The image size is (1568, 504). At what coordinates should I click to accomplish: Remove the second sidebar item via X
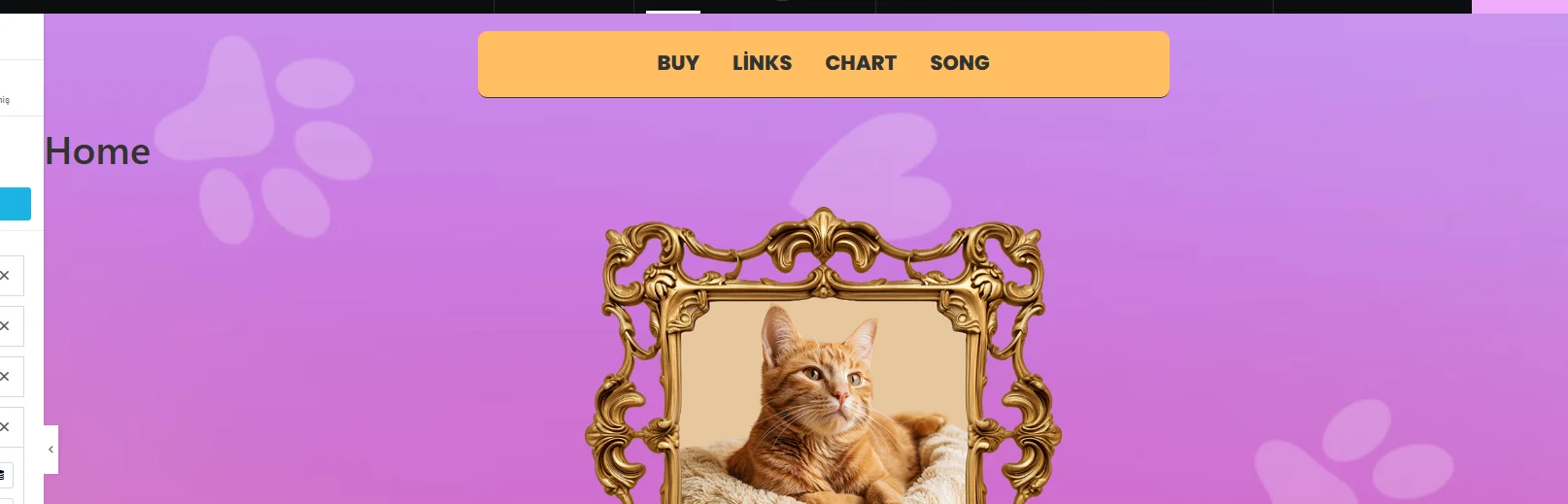tap(5, 326)
